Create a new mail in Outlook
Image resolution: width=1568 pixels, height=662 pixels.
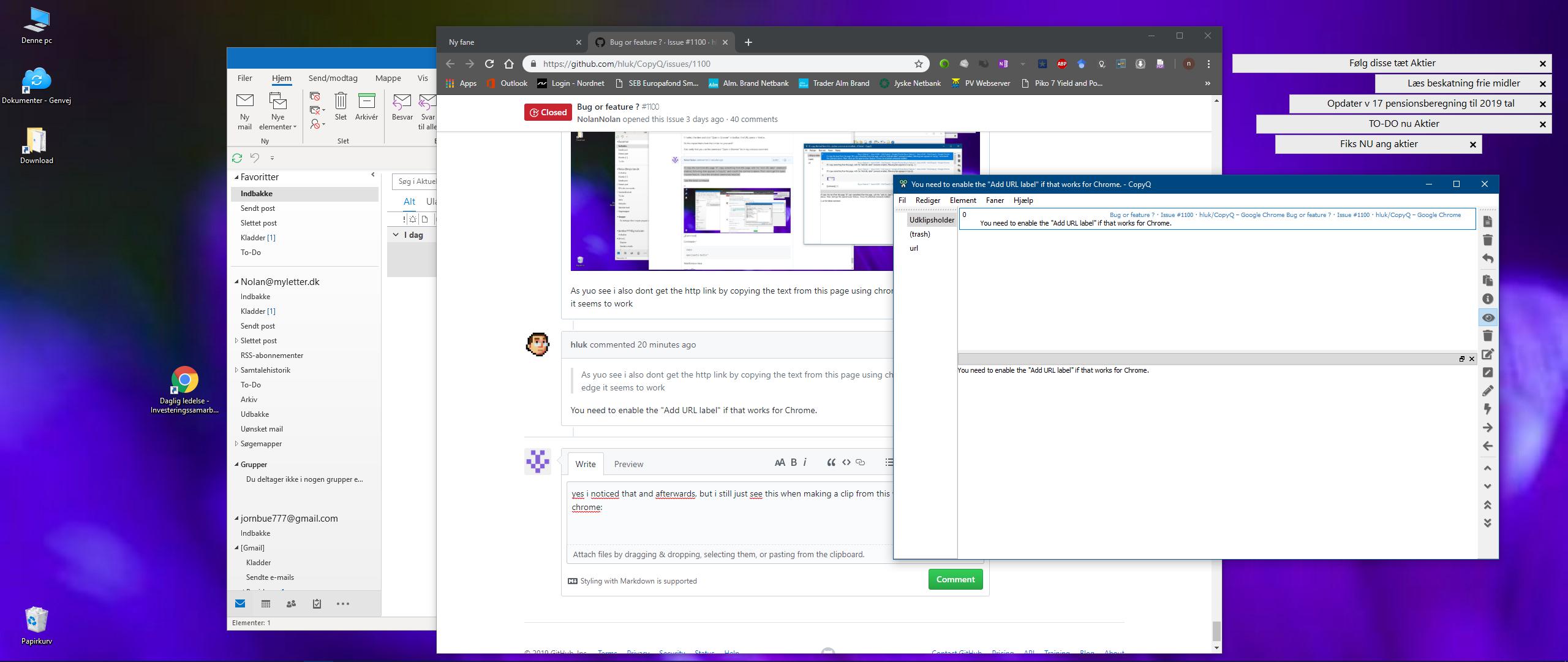point(244,109)
